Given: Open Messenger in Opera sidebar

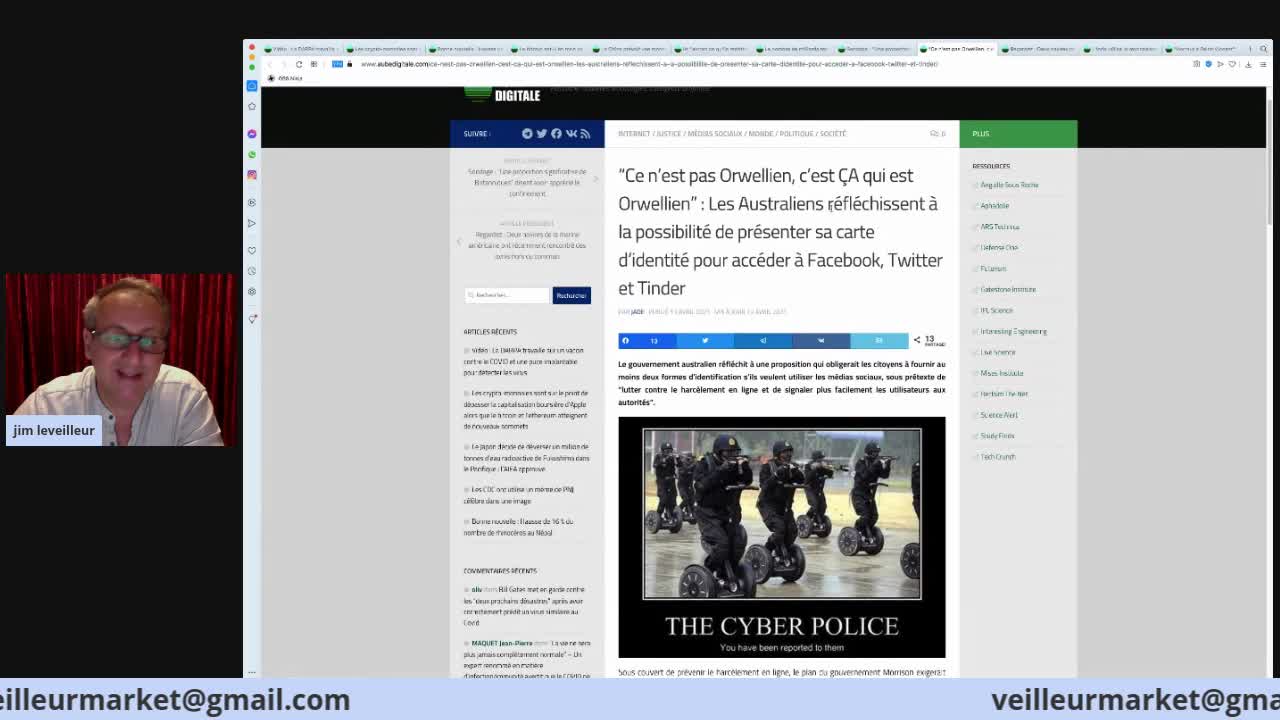Looking at the screenshot, I should (252, 133).
